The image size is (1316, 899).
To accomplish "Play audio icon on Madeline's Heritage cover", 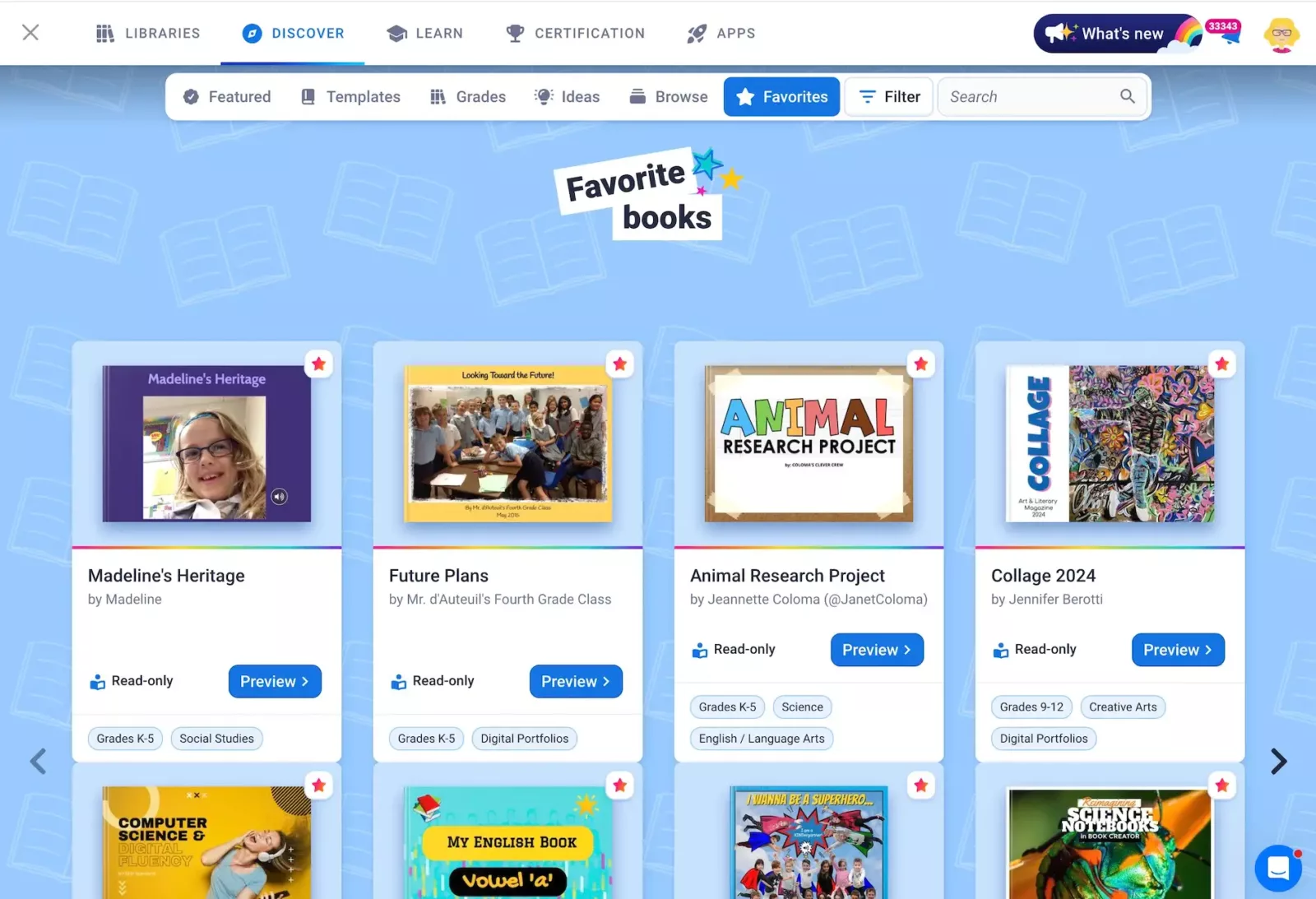I will click(x=280, y=496).
